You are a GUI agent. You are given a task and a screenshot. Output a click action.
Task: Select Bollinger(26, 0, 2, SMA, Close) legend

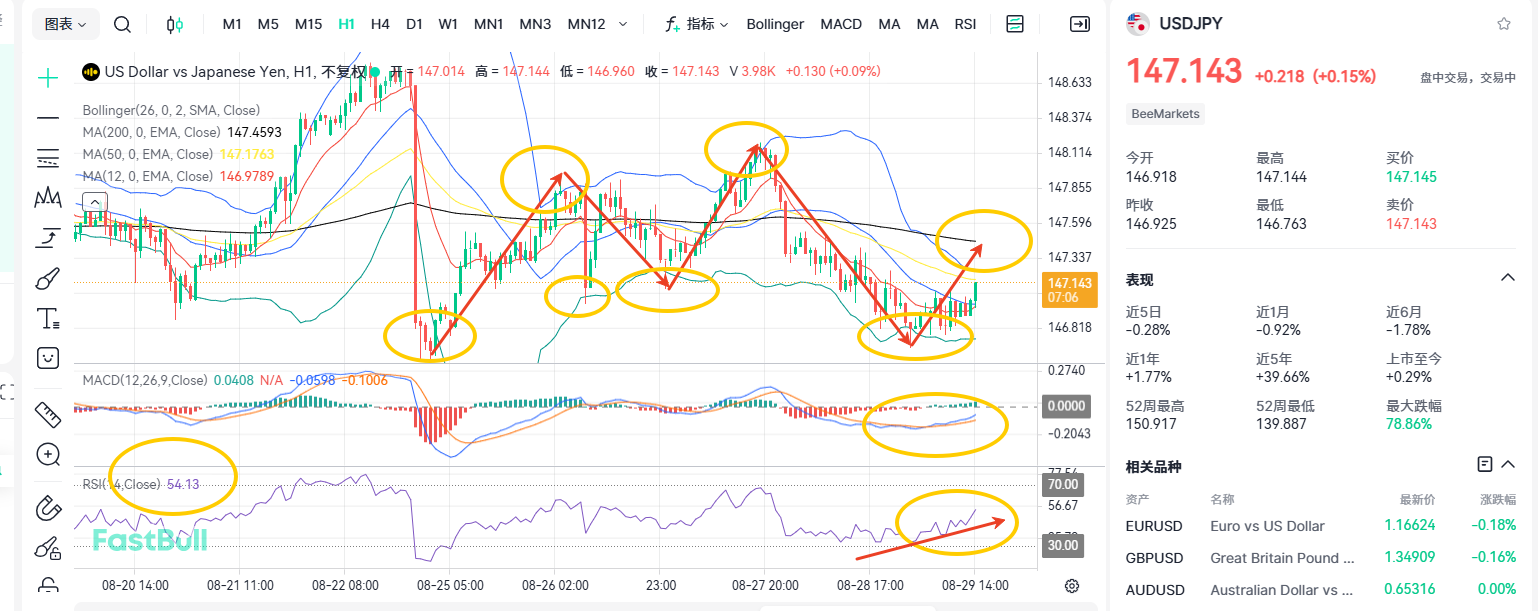pos(171,110)
